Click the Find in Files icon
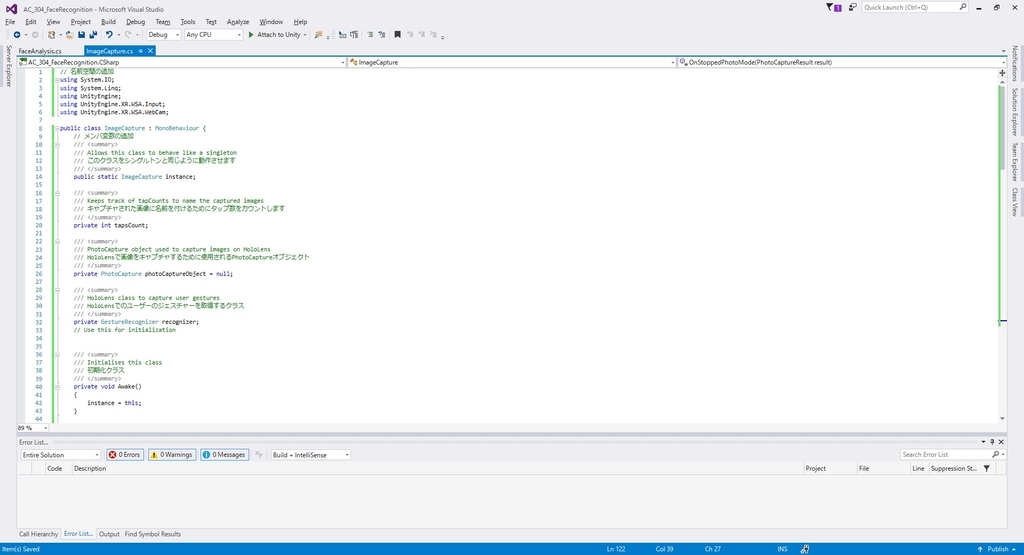1024x555 pixels. 318,35
